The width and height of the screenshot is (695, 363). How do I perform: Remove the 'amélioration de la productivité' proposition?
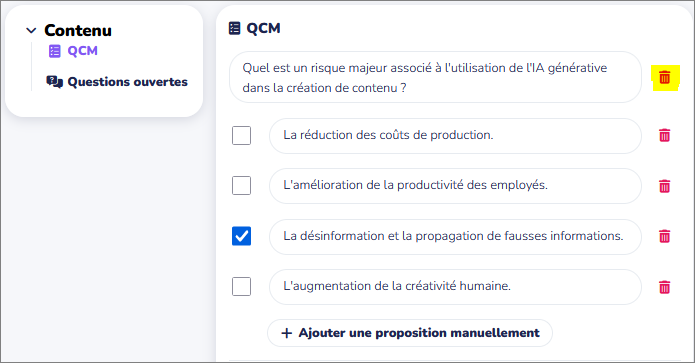(664, 186)
